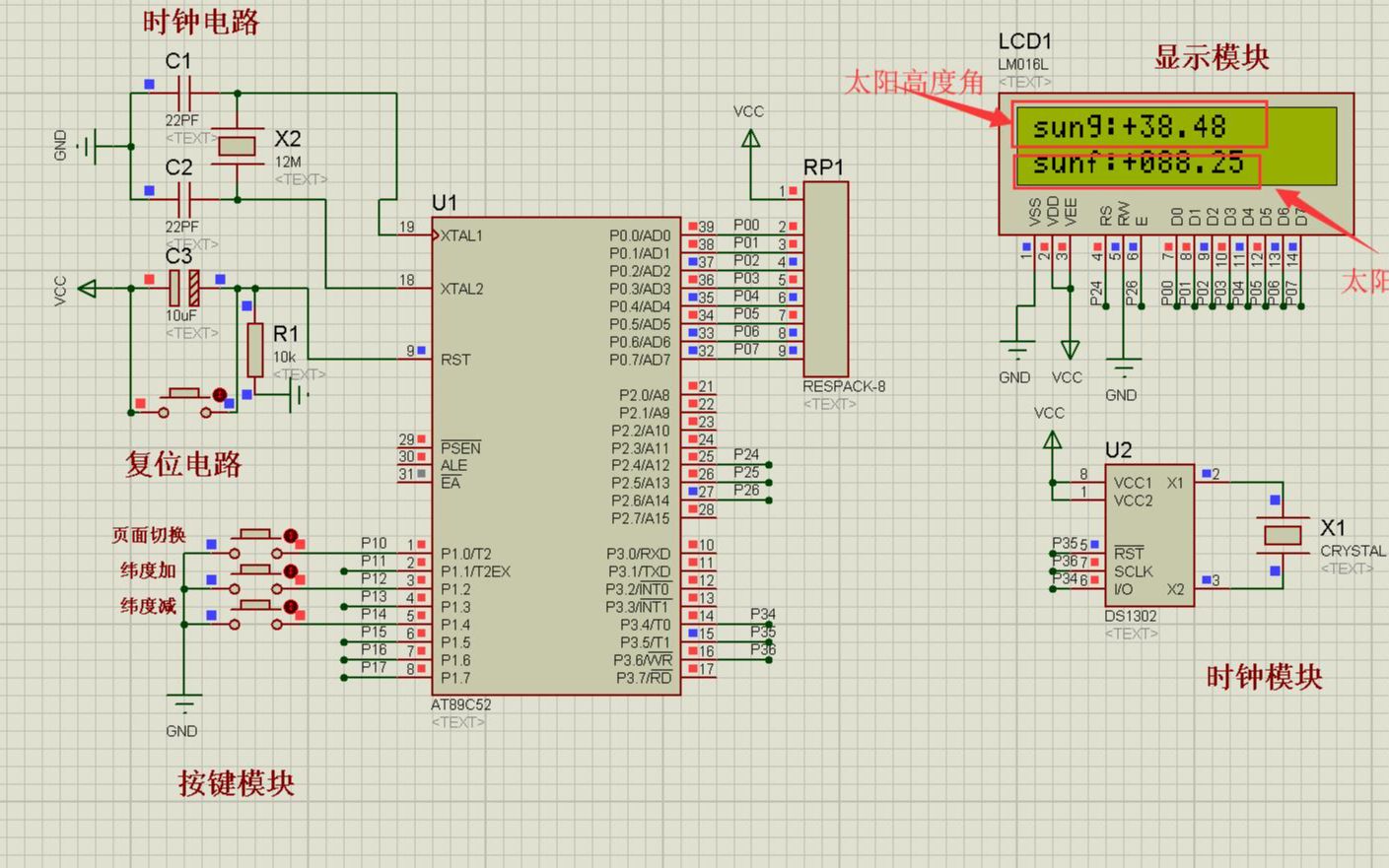Click net label P00 near RP1
This screenshot has width=1389, height=868.
tap(746, 225)
